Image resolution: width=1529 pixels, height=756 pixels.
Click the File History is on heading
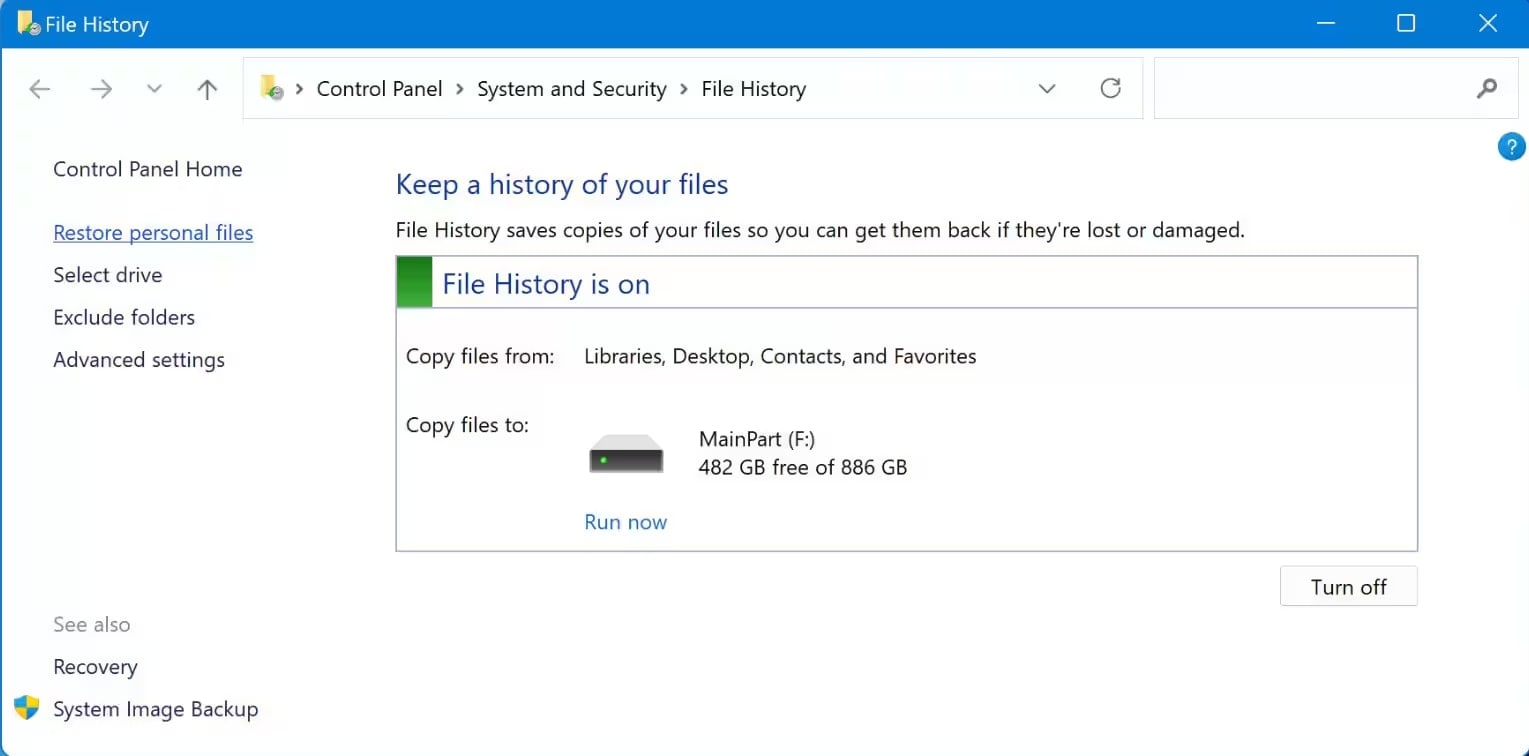(546, 284)
